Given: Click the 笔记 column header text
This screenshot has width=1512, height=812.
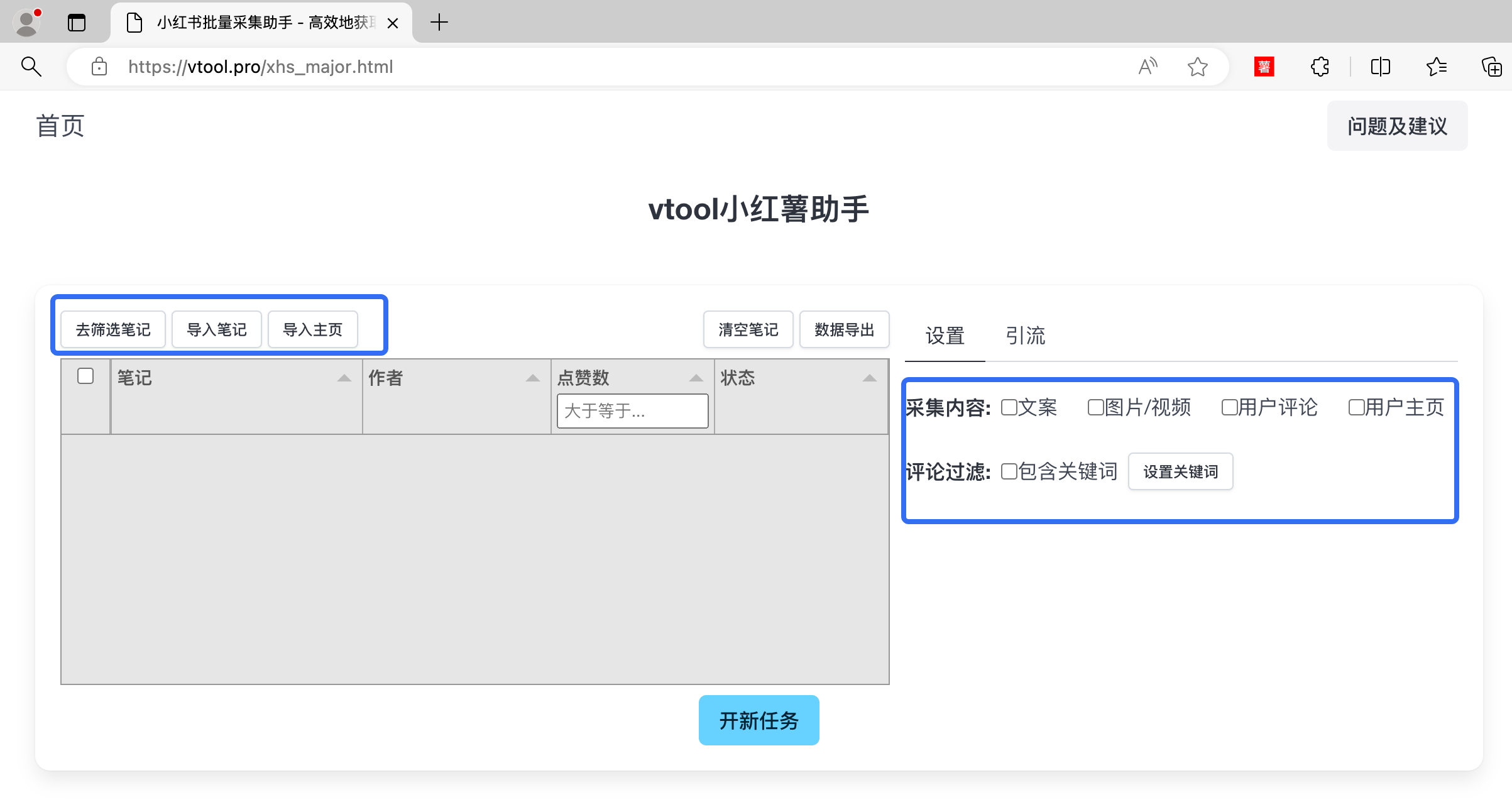Looking at the screenshot, I should [134, 378].
